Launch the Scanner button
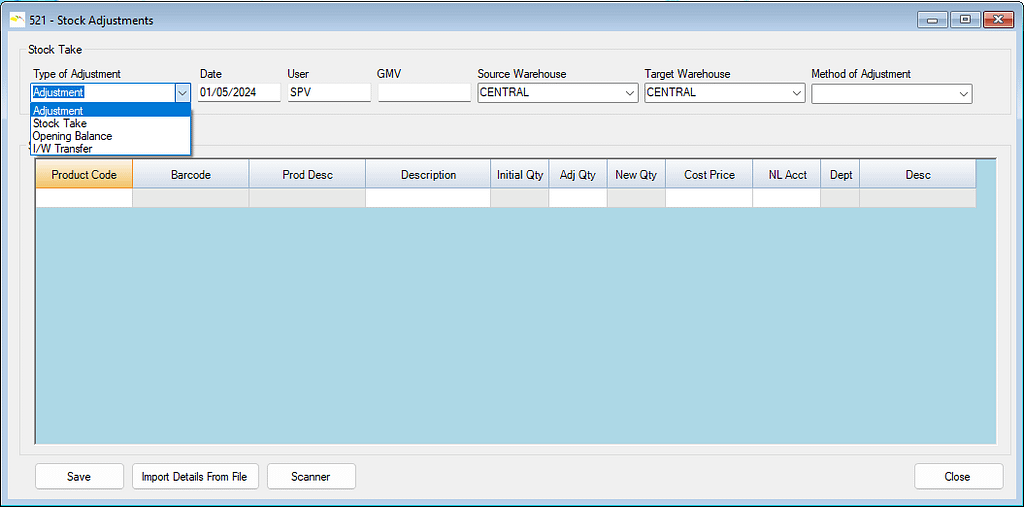 310,477
